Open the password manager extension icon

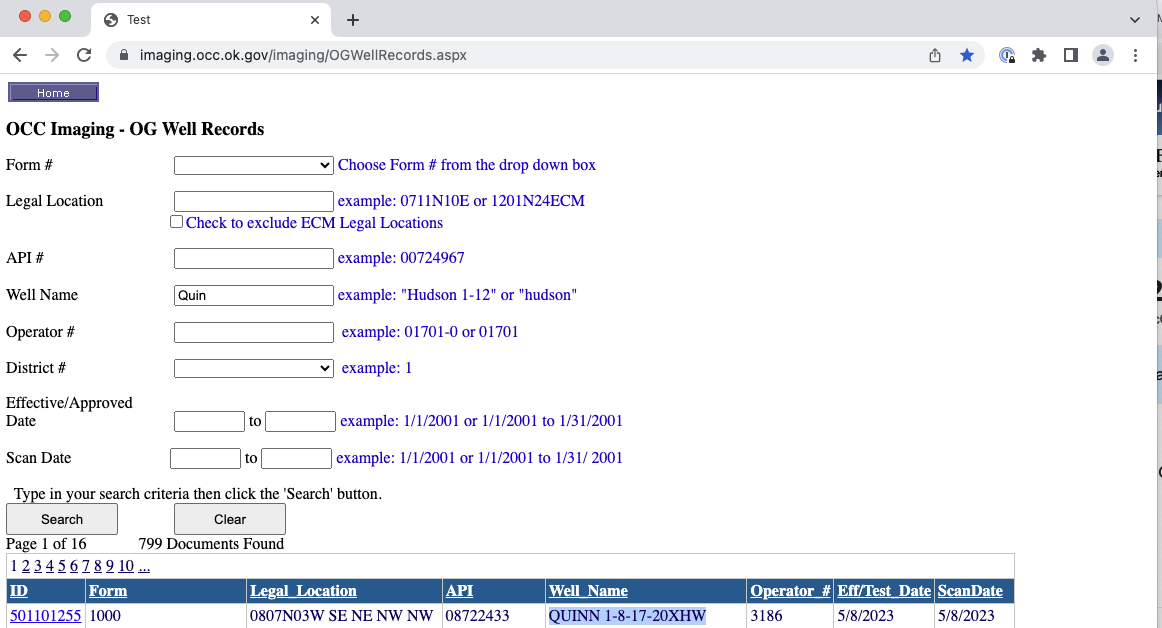click(x=1006, y=55)
